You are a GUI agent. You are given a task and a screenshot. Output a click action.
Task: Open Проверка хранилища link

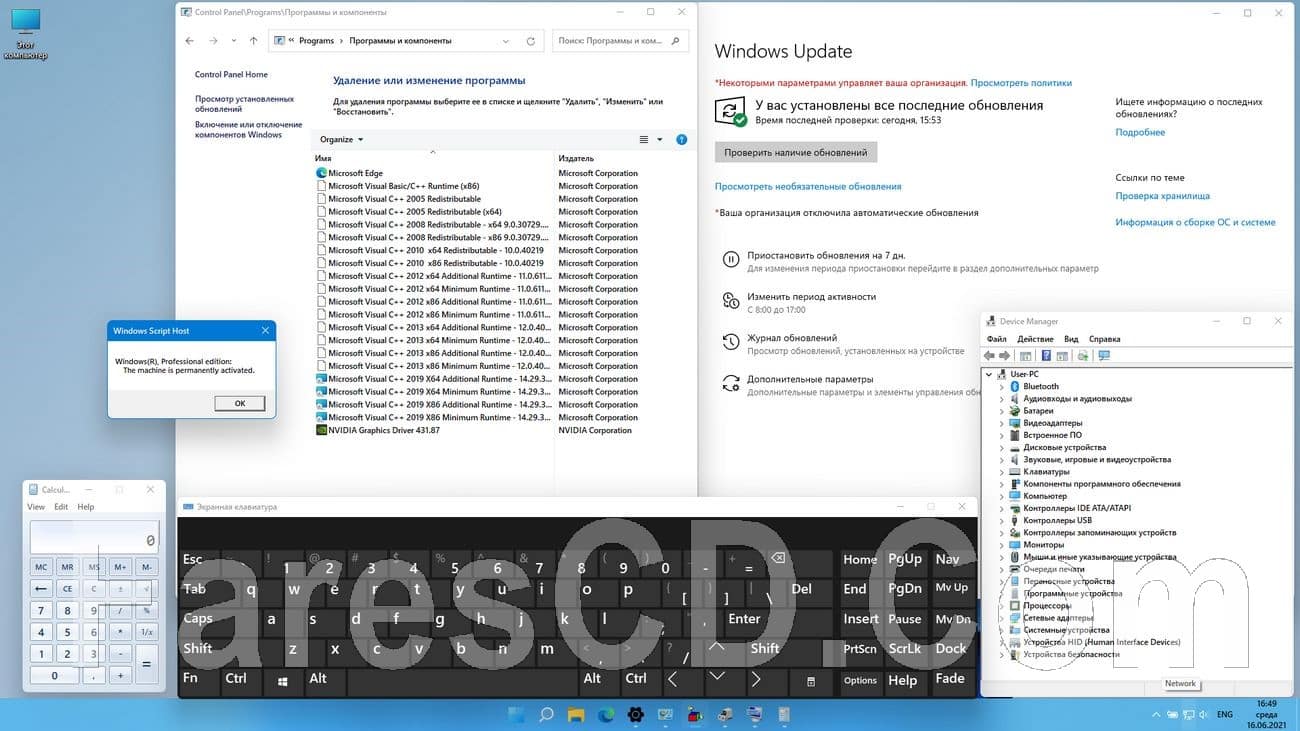click(1163, 196)
